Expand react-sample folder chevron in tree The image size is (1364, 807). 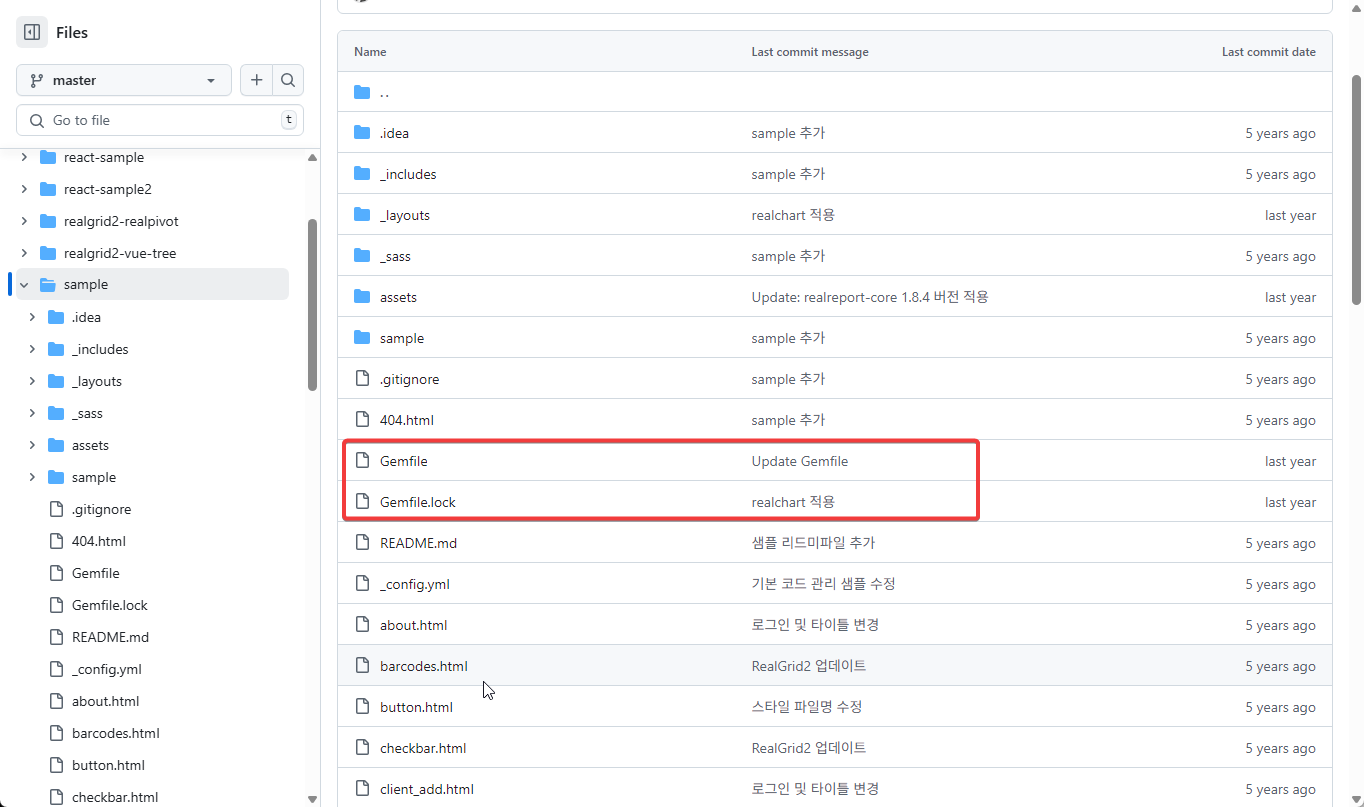tap(24, 157)
